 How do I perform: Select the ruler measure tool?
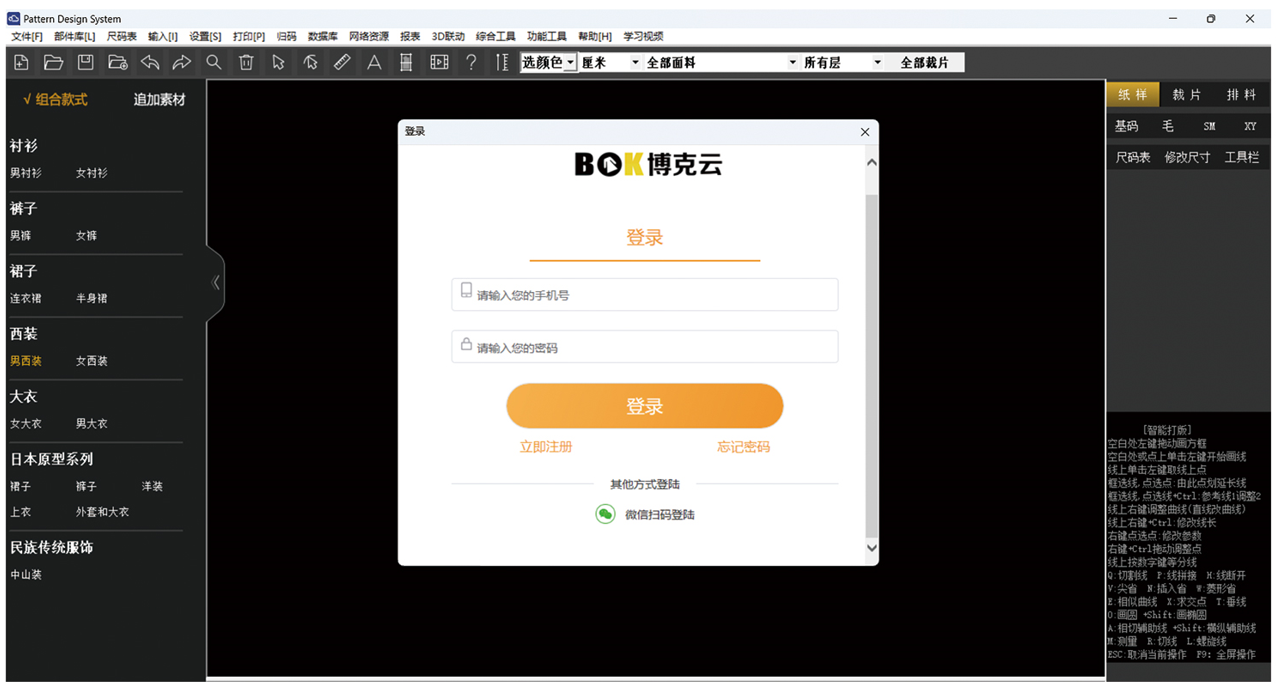[x=342, y=62]
